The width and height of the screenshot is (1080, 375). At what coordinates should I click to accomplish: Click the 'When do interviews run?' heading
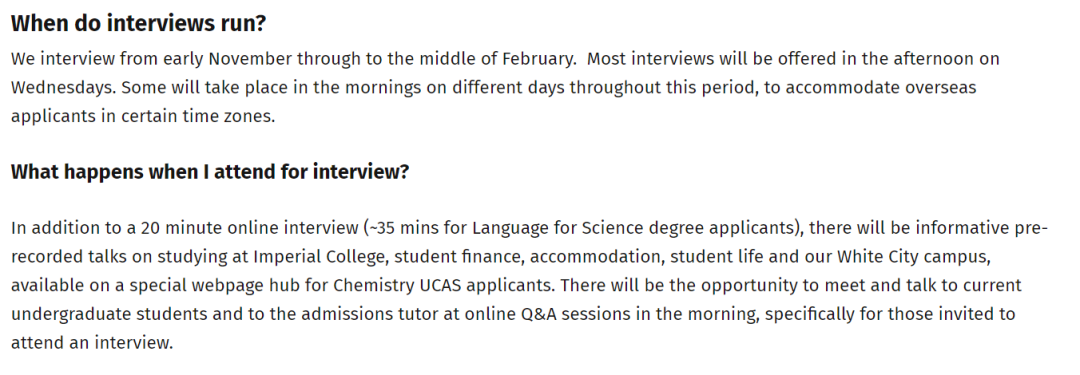tap(138, 23)
